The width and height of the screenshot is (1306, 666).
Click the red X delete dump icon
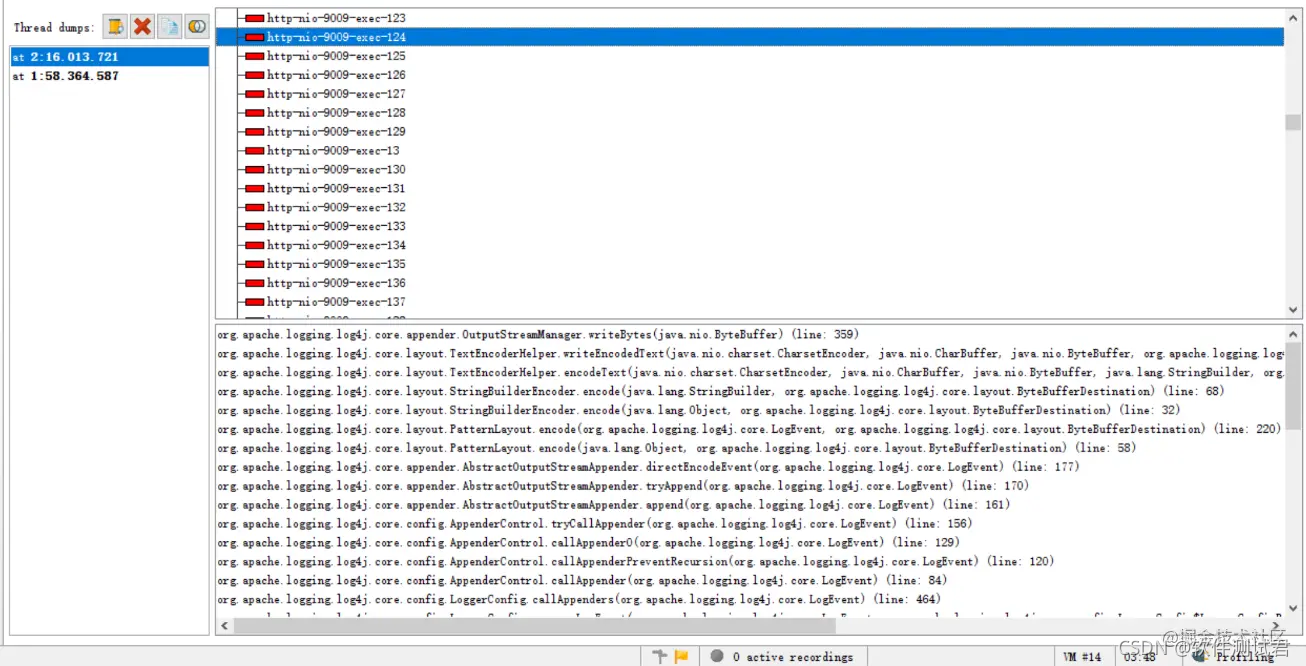point(143,27)
